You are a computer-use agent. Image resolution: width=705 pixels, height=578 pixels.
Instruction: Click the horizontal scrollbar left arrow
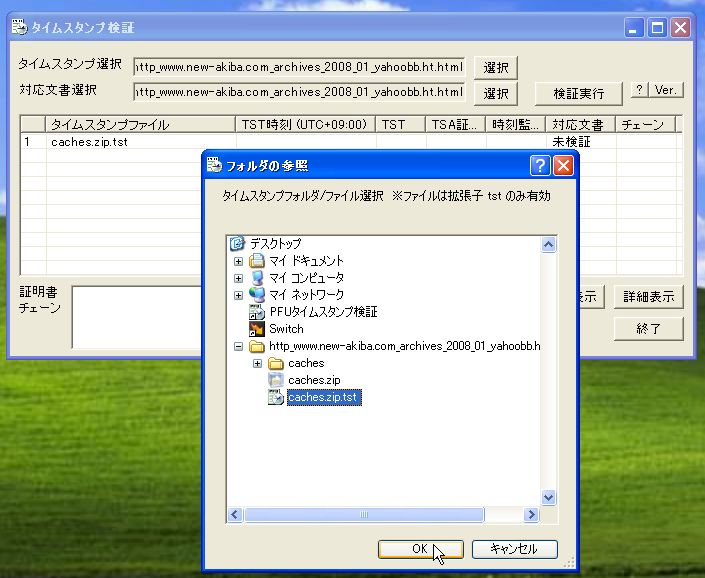(235, 514)
